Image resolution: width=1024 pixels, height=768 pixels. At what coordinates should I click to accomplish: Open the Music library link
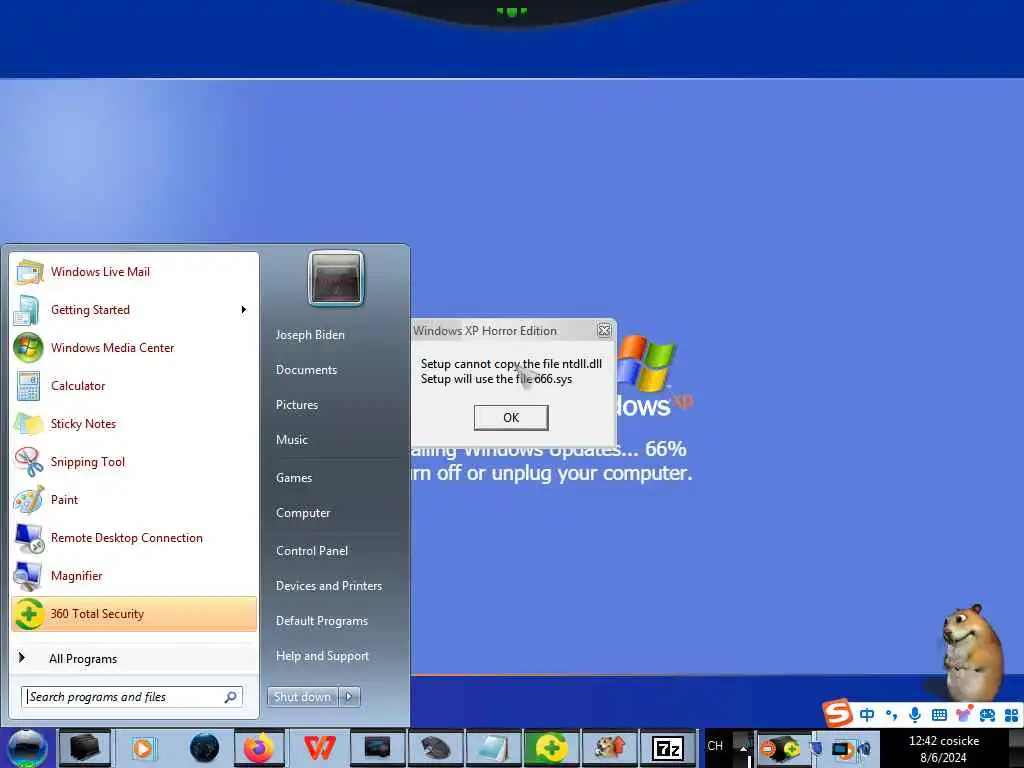click(x=291, y=440)
